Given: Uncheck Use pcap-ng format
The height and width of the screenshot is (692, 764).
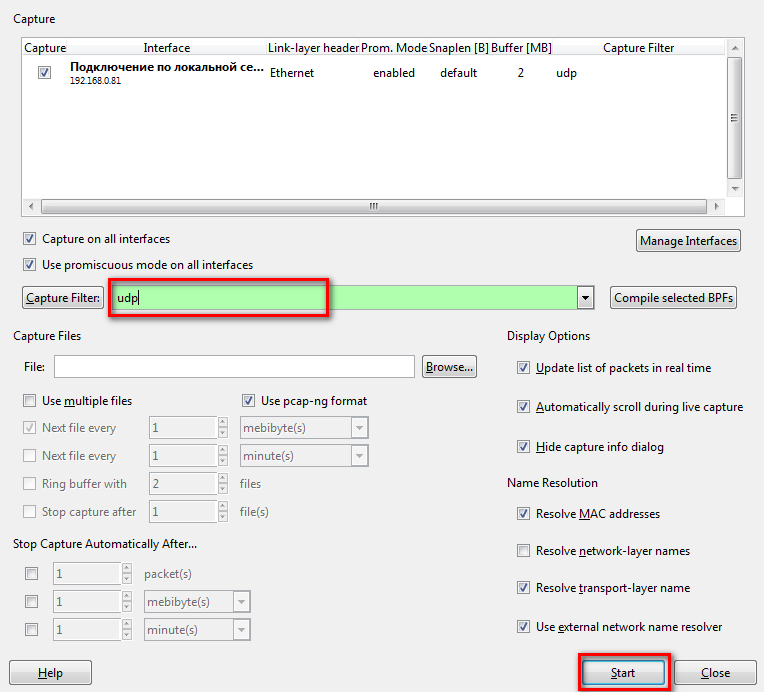Looking at the screenshot, I should click(249, 401).
